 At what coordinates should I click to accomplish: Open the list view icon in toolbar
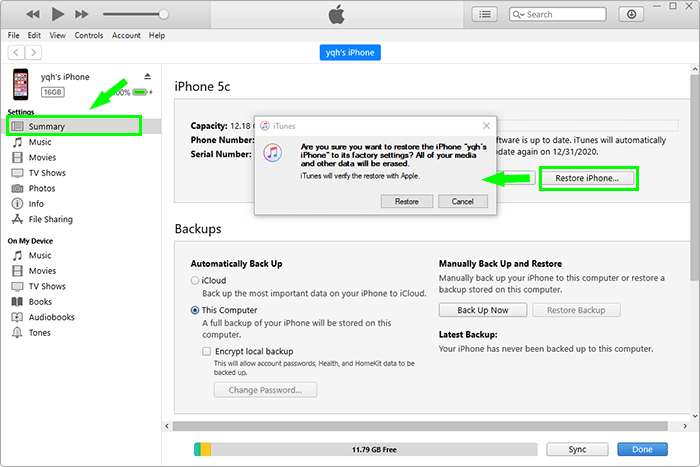(x=485, y=14)
